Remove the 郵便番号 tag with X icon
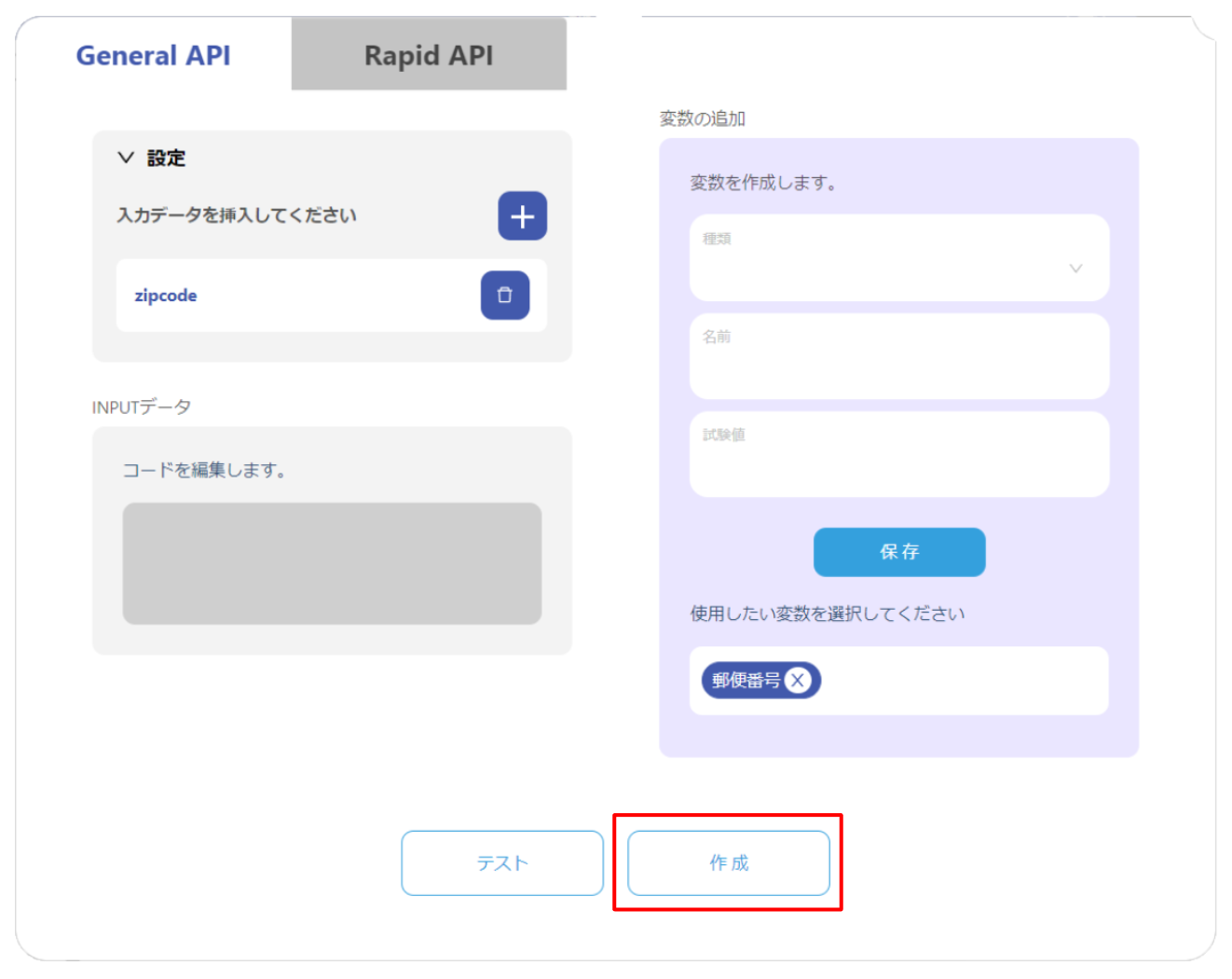 point(798,681)
